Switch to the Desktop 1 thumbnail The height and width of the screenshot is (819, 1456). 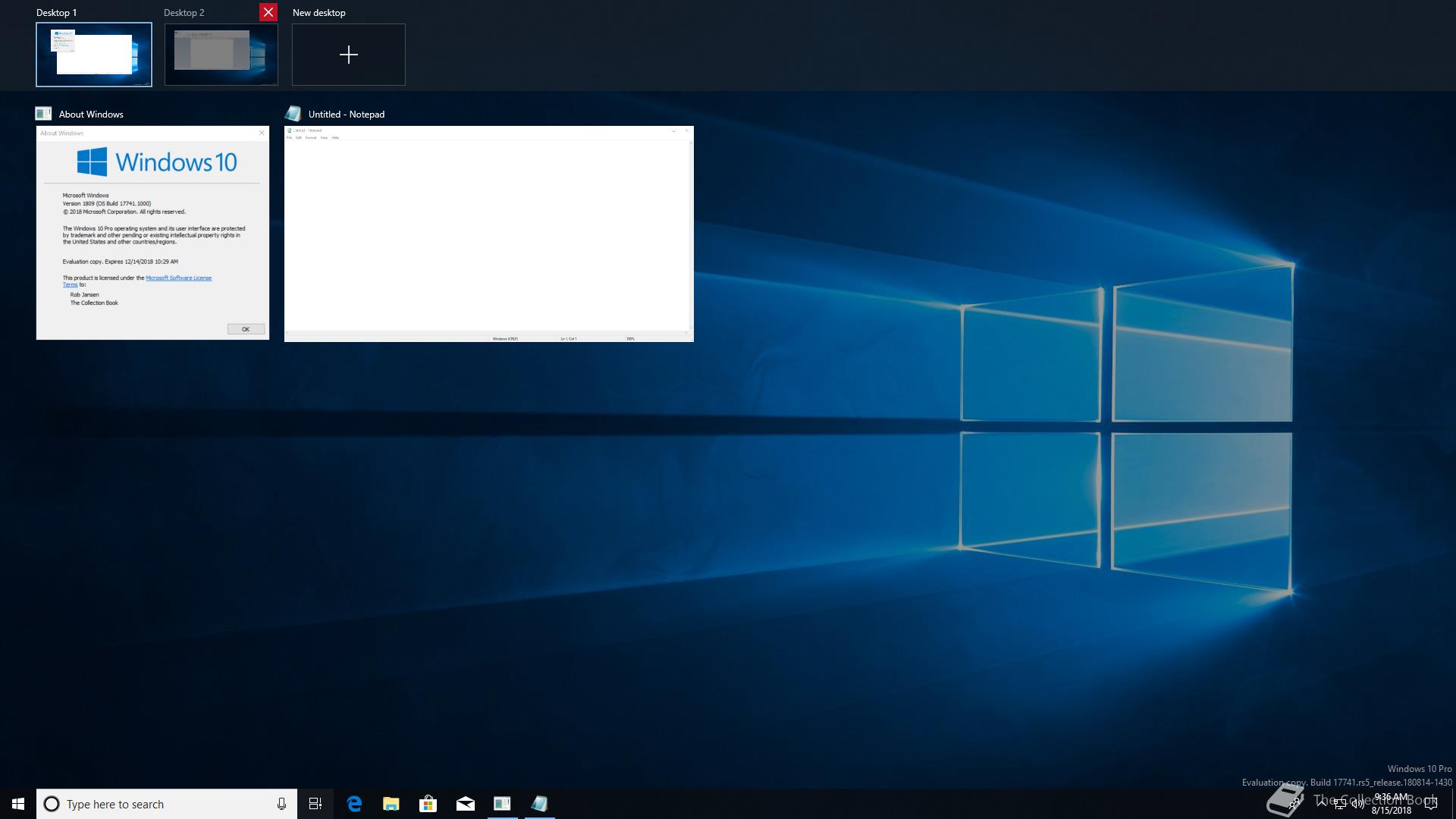(94, 55)
